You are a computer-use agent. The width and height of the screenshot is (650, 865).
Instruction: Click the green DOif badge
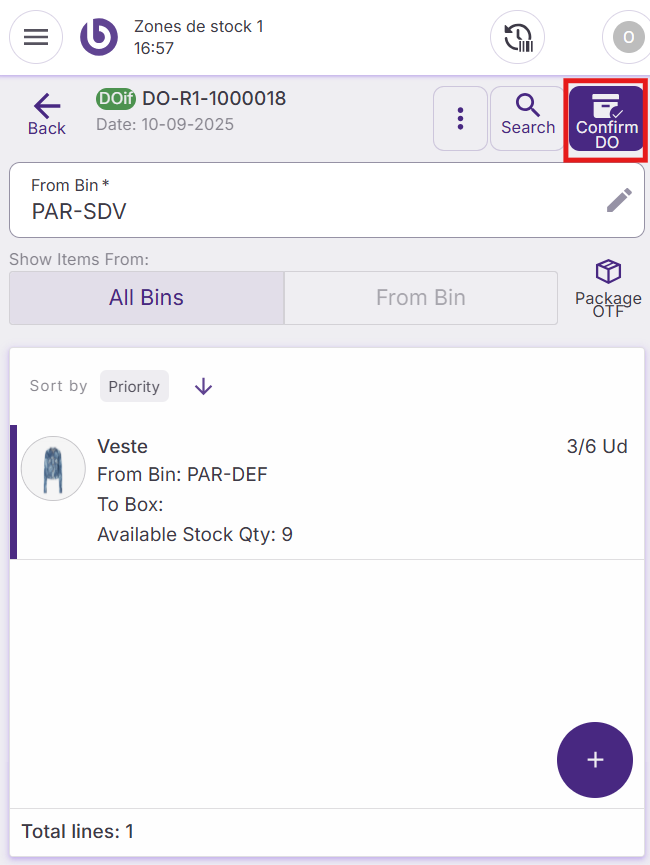click(117, 98)
